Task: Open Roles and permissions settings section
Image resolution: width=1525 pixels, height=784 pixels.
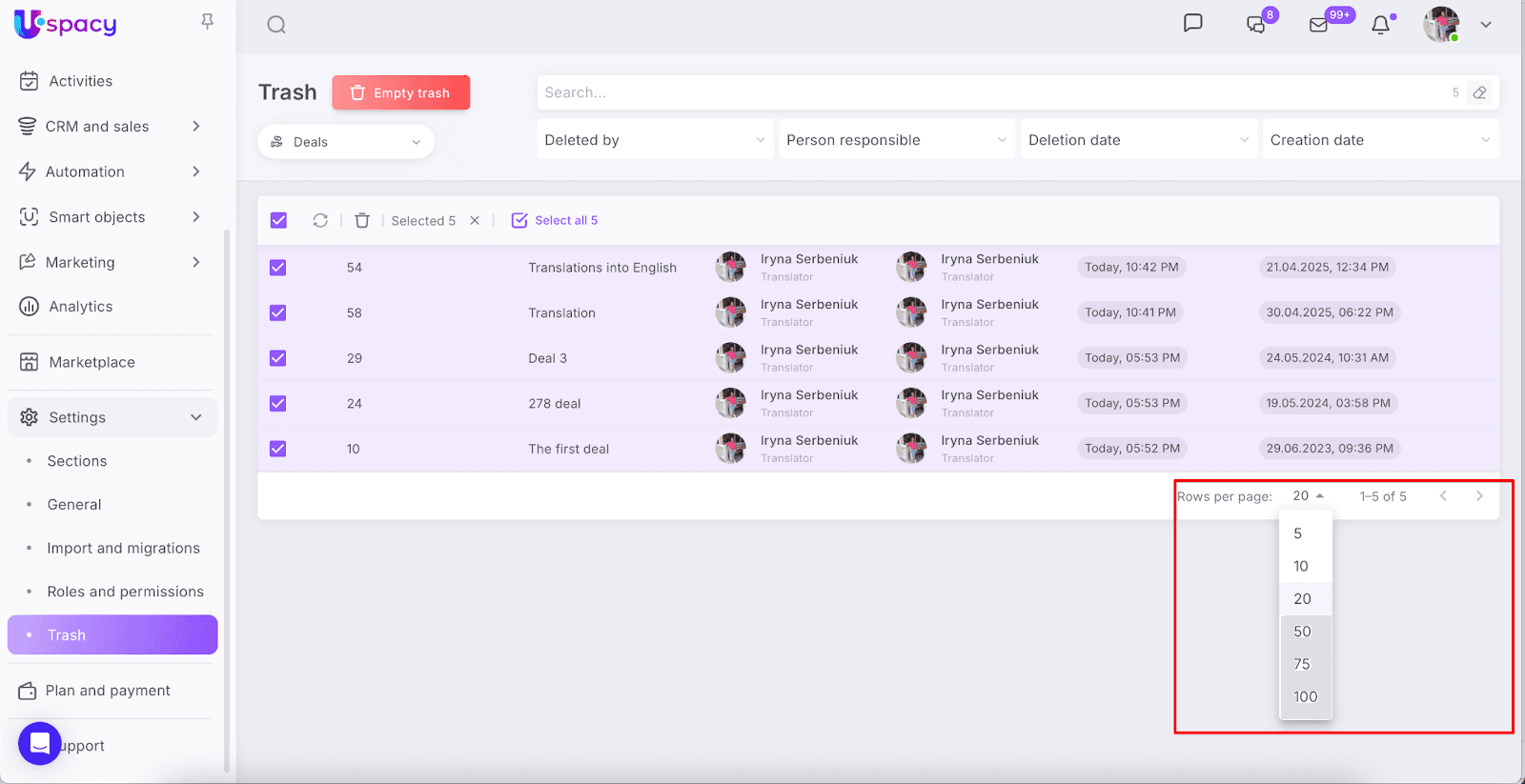Action: click(125, 592)
